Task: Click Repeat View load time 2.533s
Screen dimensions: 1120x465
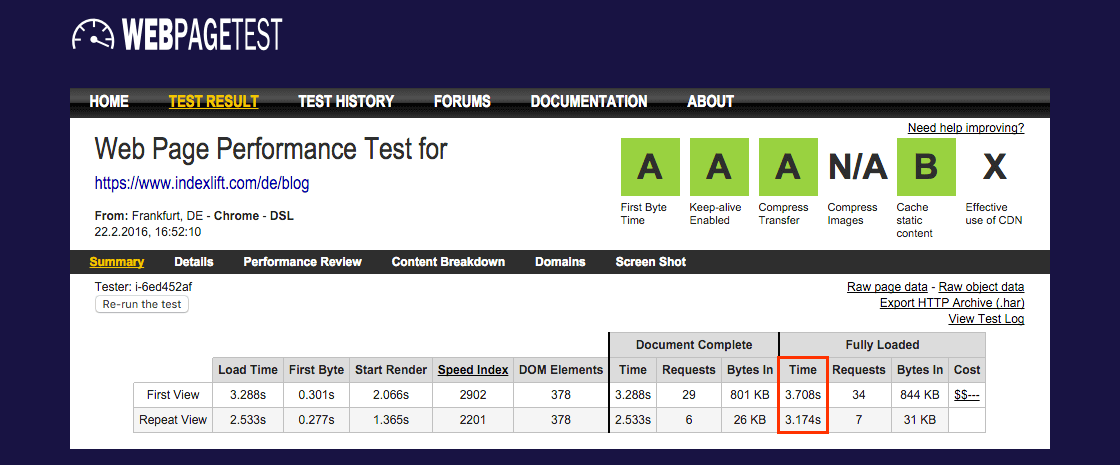Action: [x=248, y=420]
